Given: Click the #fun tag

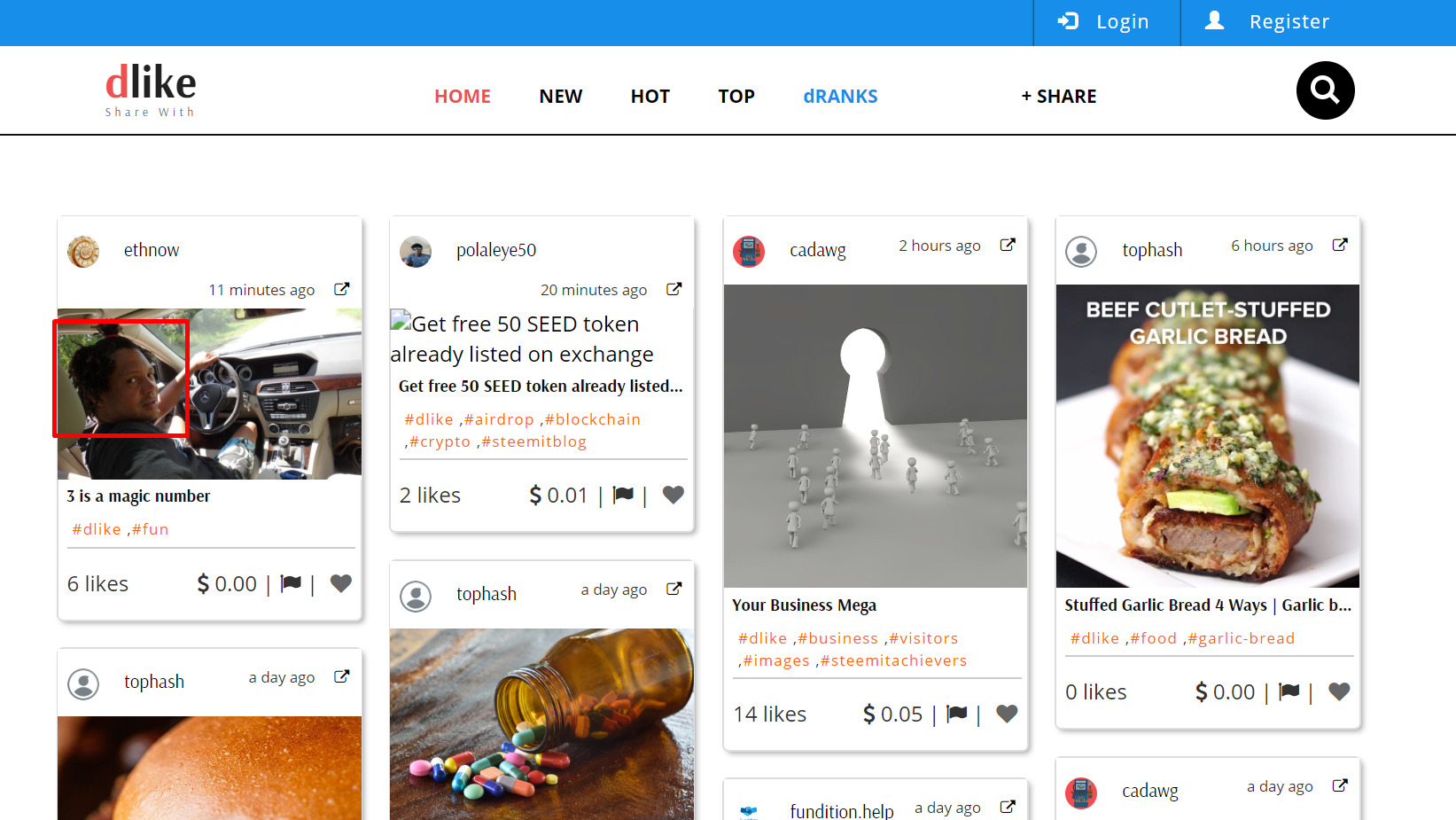Looking at the screenshot, I should 151,529.
